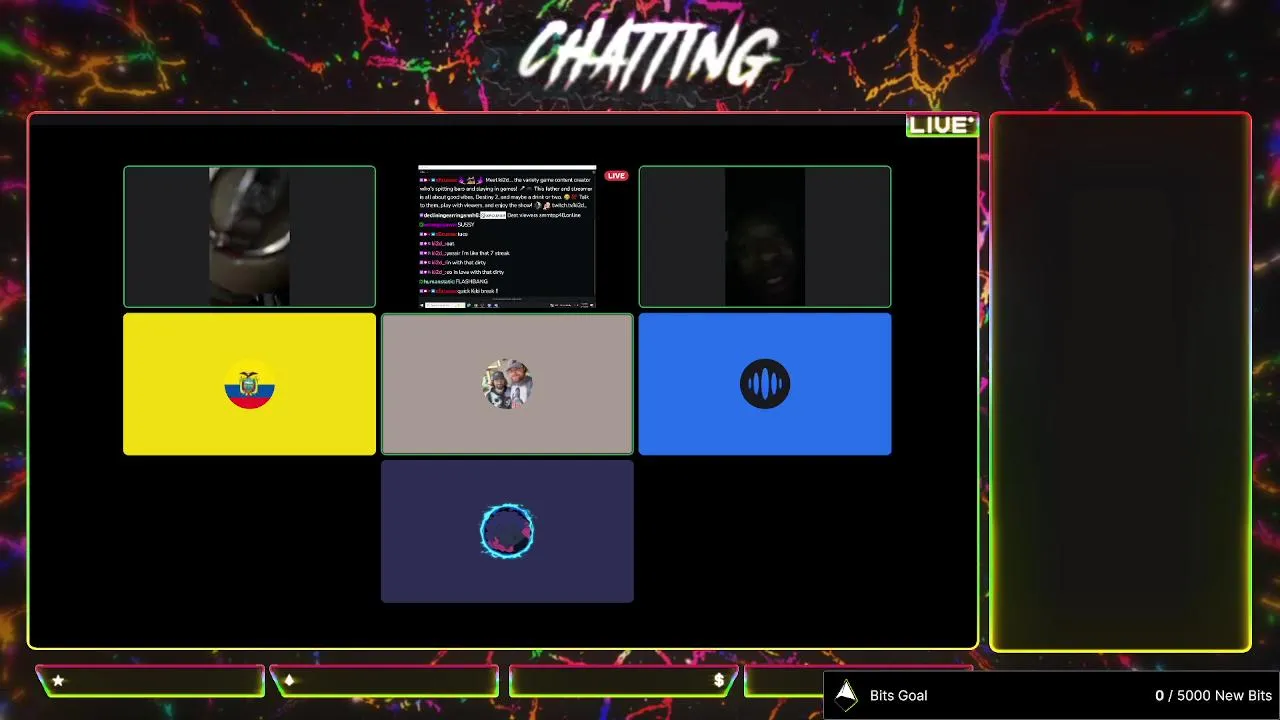The image size is (1280, 720).
Task: Click the star icon in bottom bar
Action: click(x=58, y=680)
